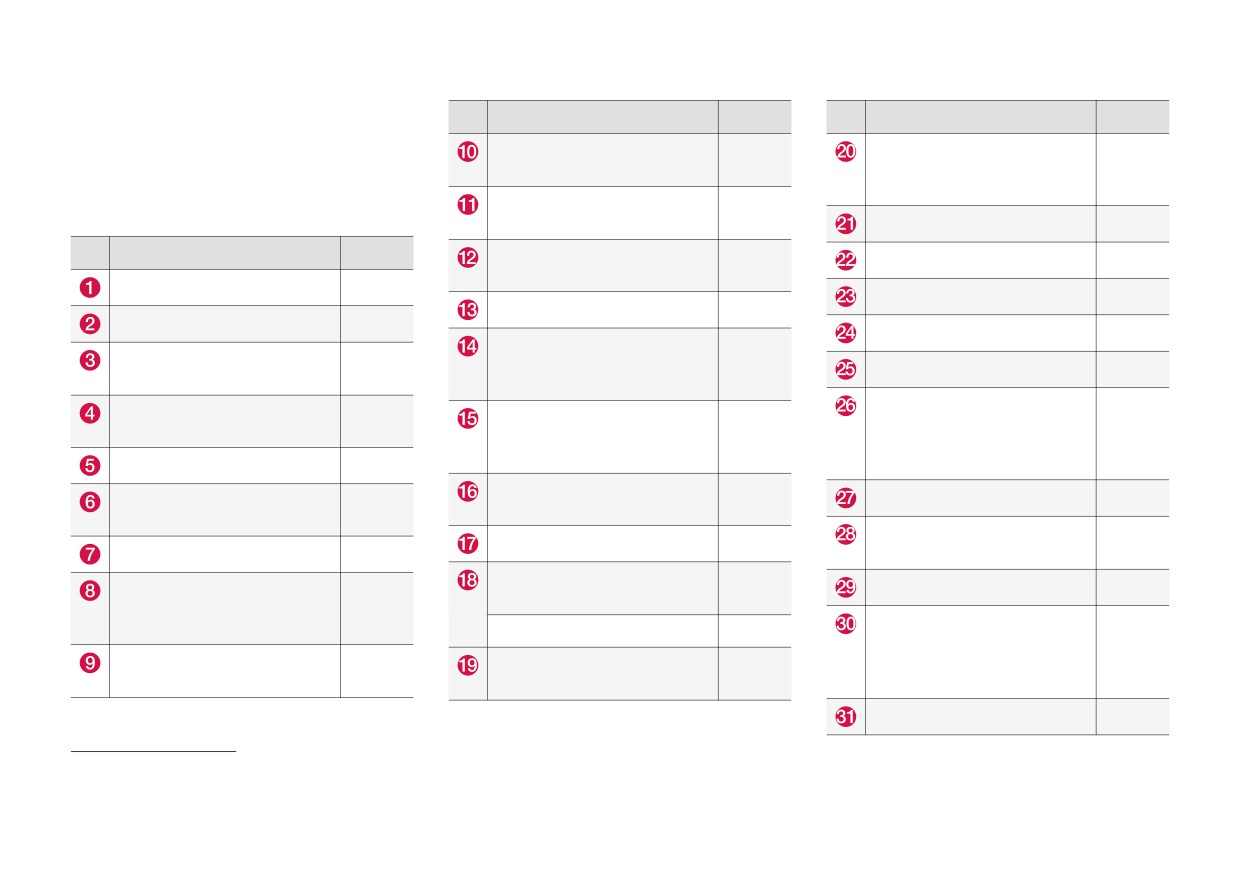The height and width of the screenshot is (872, 1239).
Task: Click the number 30 circle icon
Action: (846, 624)
